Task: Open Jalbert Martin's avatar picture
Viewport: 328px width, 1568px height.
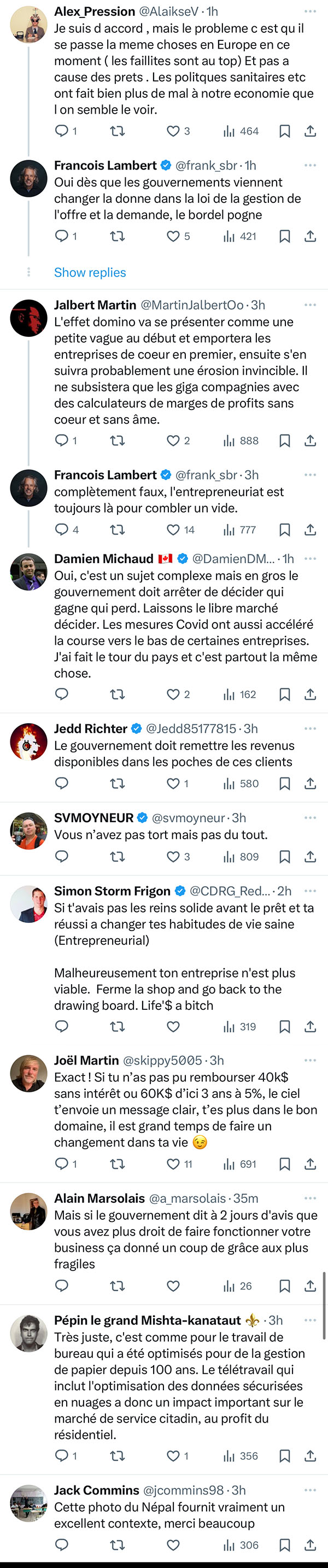Action: (x=28, y=318)
